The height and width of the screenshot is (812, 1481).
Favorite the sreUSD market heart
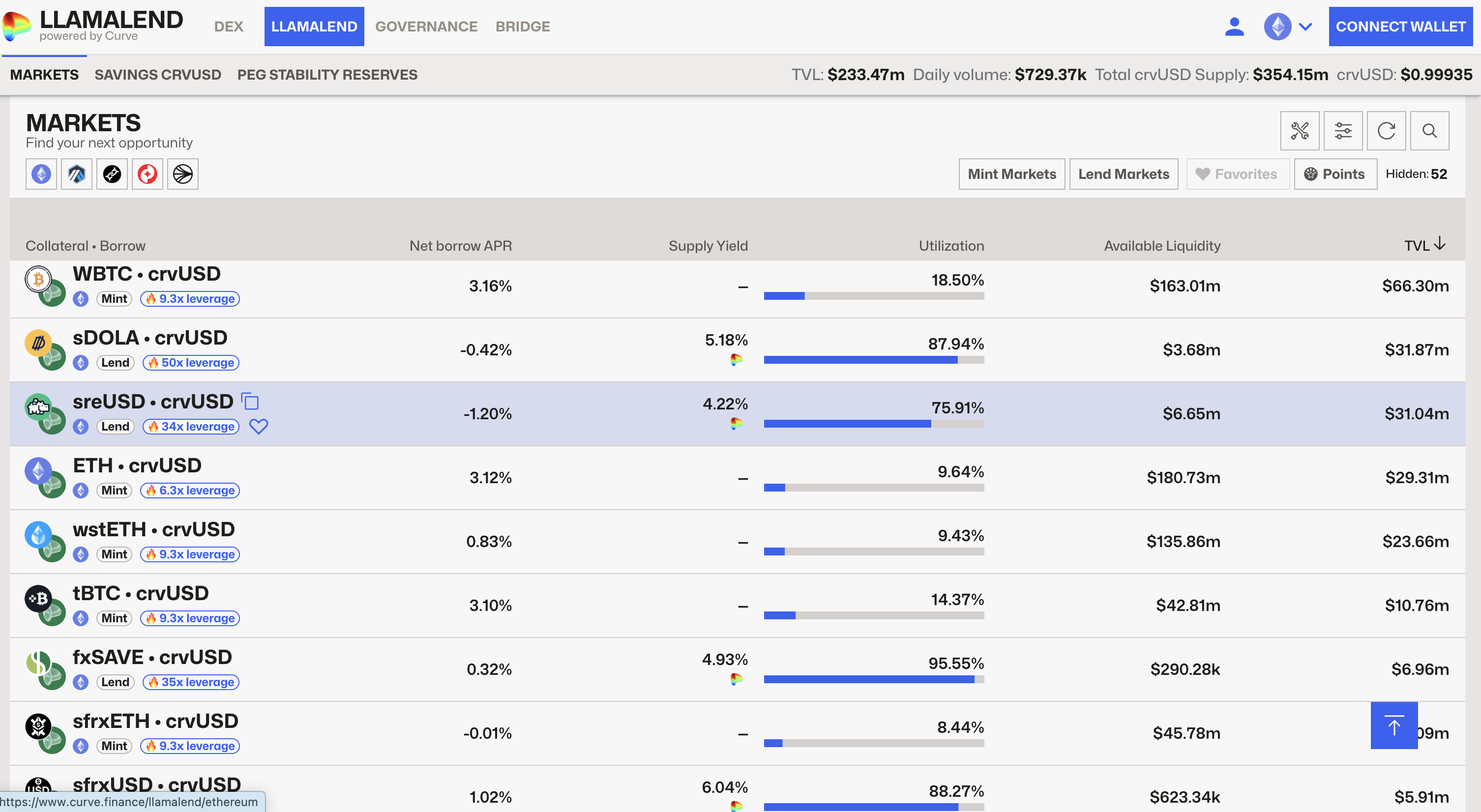pos(259,427)
